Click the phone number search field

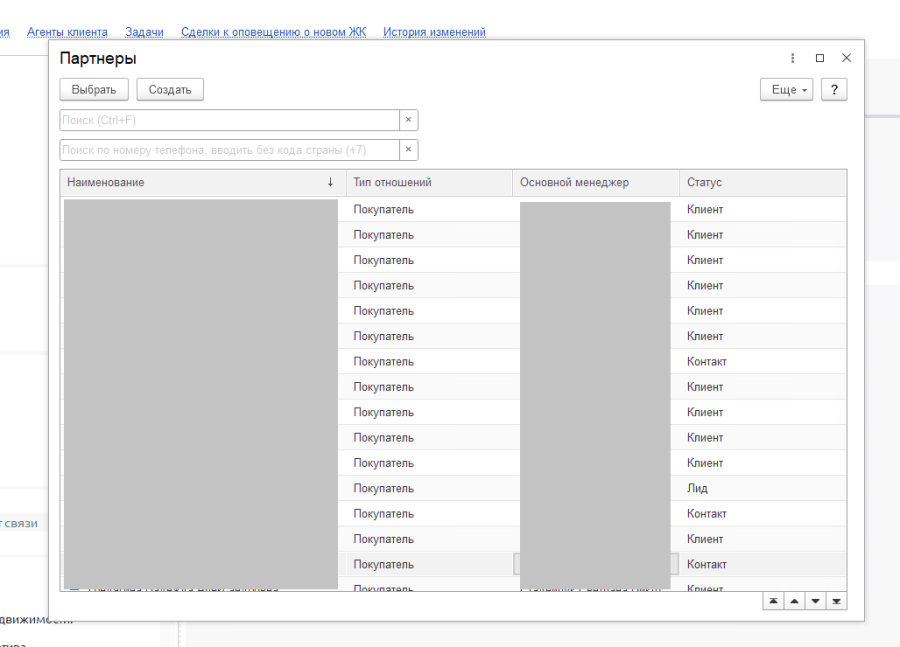[x=229, y=150]
